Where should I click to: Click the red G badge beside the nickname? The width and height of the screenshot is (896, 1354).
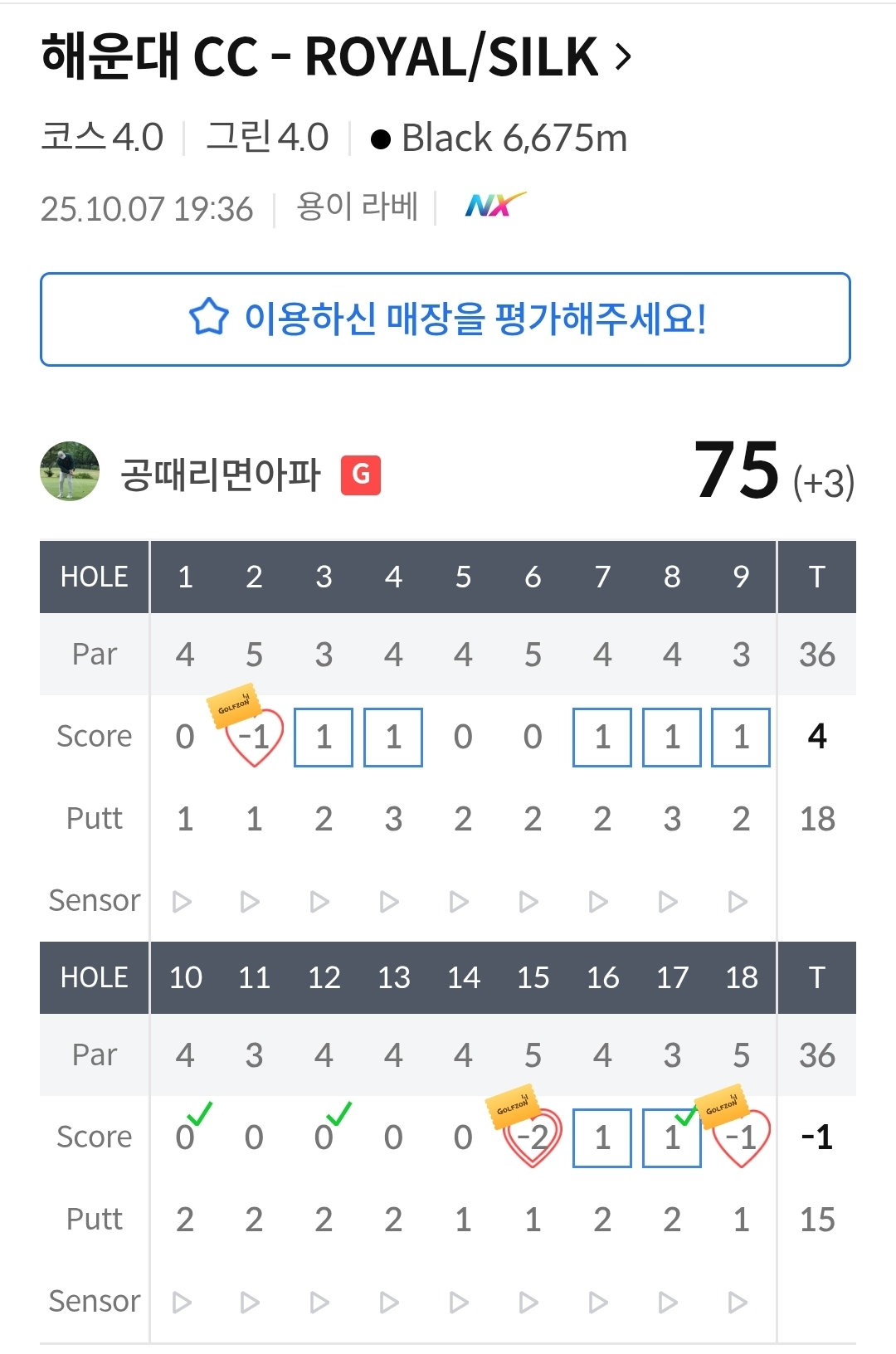click(x=361, y=475)
